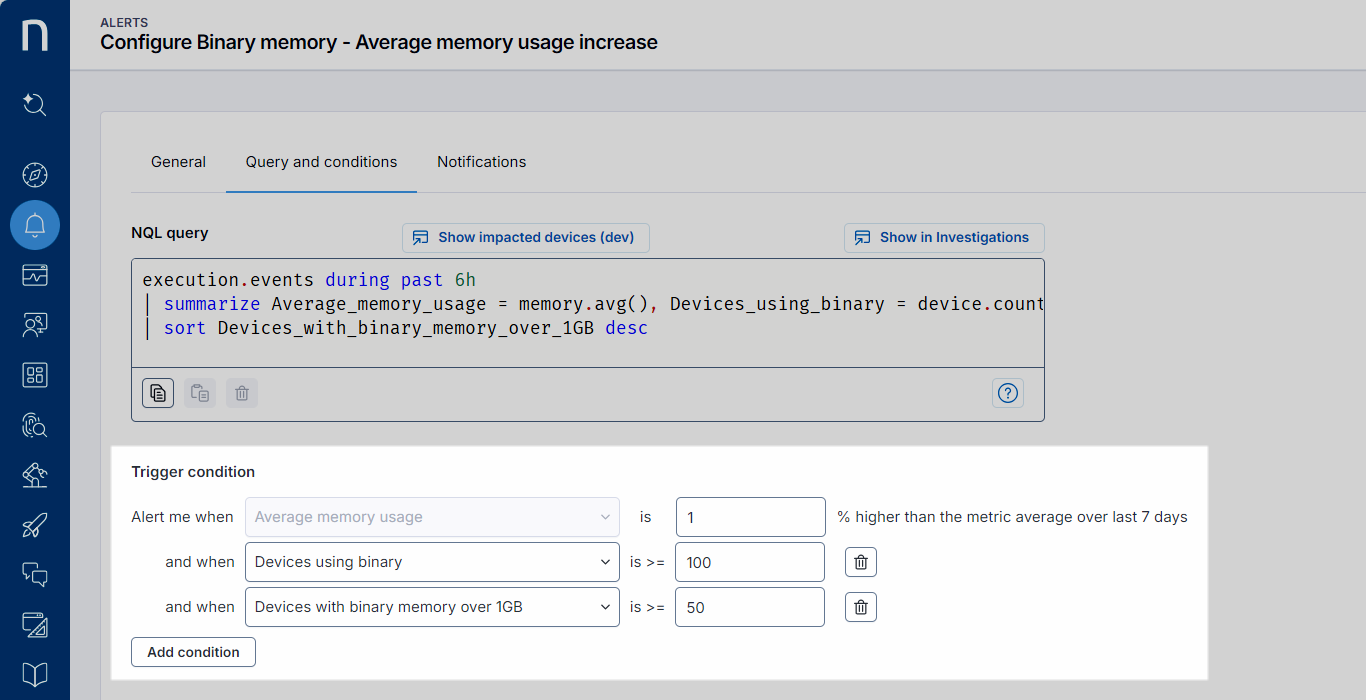This screenshot has height=700, width=1366.
Task: Delete the 'Devices using binary' condition
Action: coord(860,562)
